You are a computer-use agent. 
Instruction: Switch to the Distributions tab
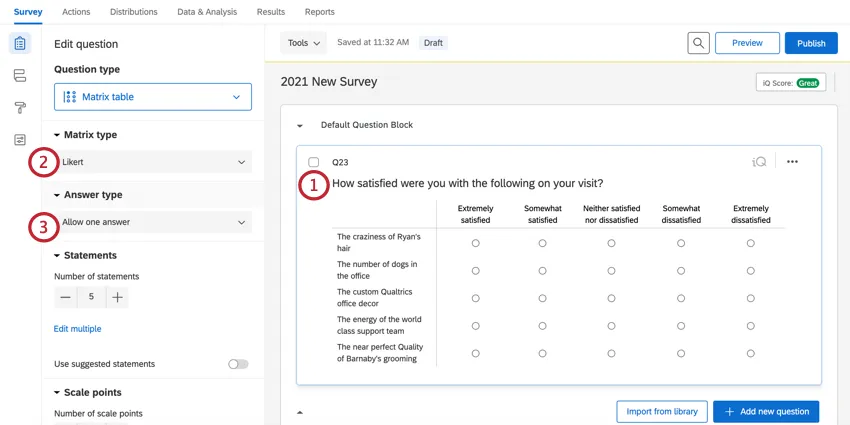[133, 12]
